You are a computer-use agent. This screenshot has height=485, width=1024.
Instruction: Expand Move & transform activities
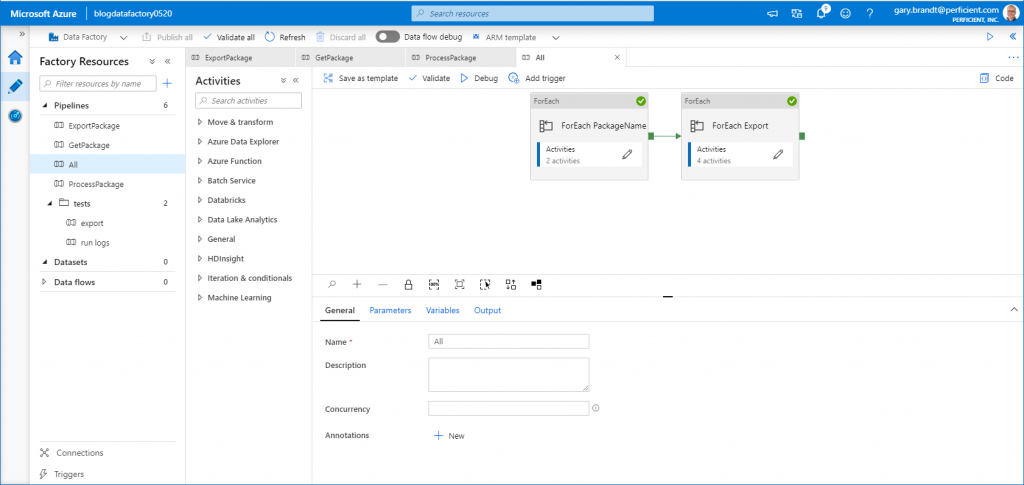(x=200, y=122)
